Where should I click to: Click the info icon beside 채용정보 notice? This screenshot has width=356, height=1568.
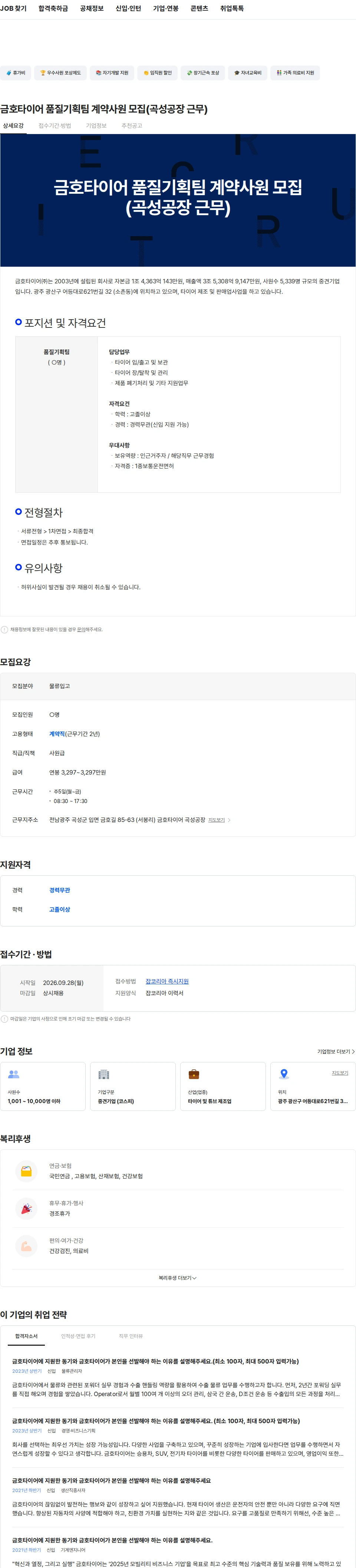pos(4,629)
